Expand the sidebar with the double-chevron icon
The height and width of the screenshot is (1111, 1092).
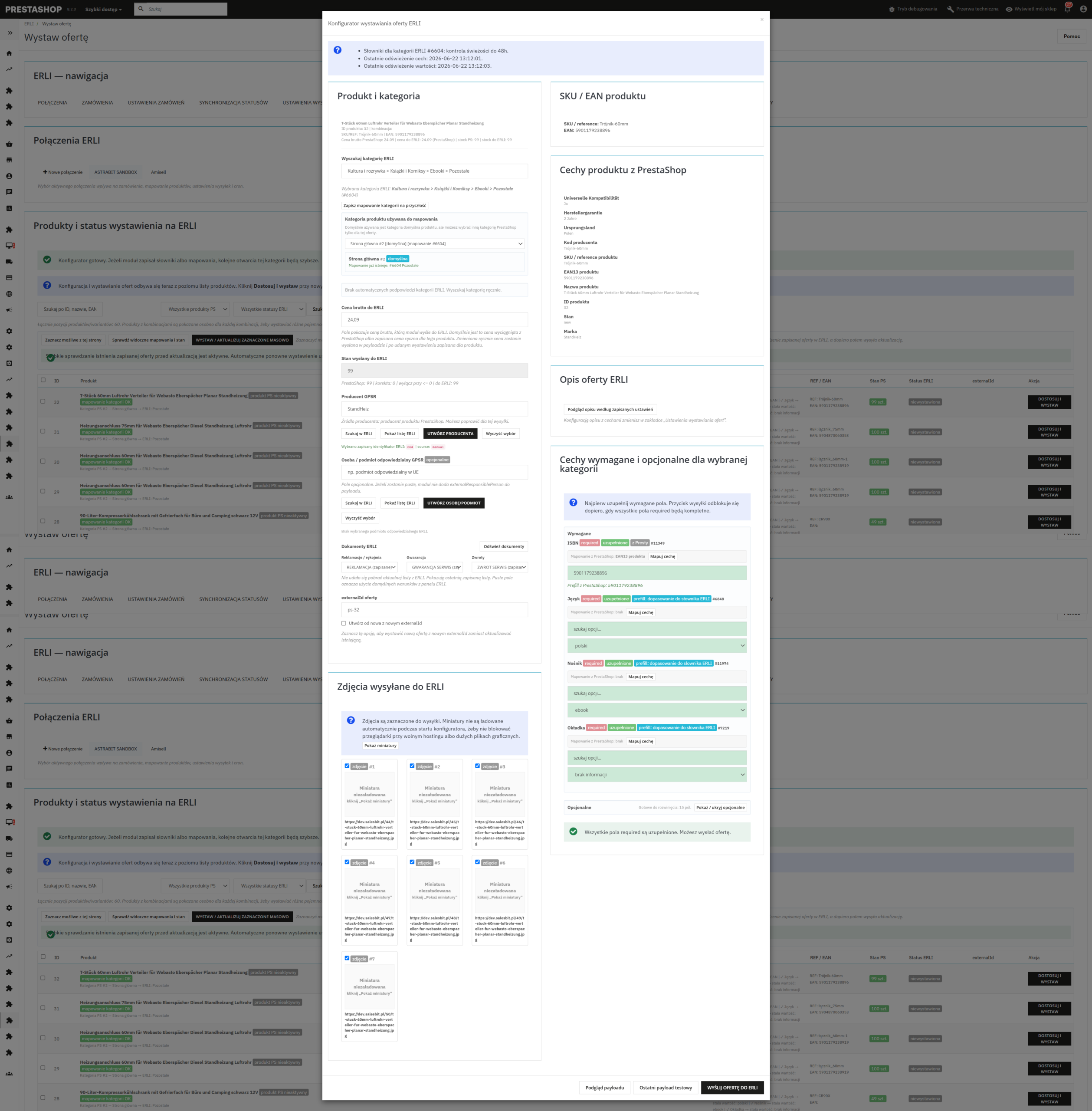[x=10, y=33]
